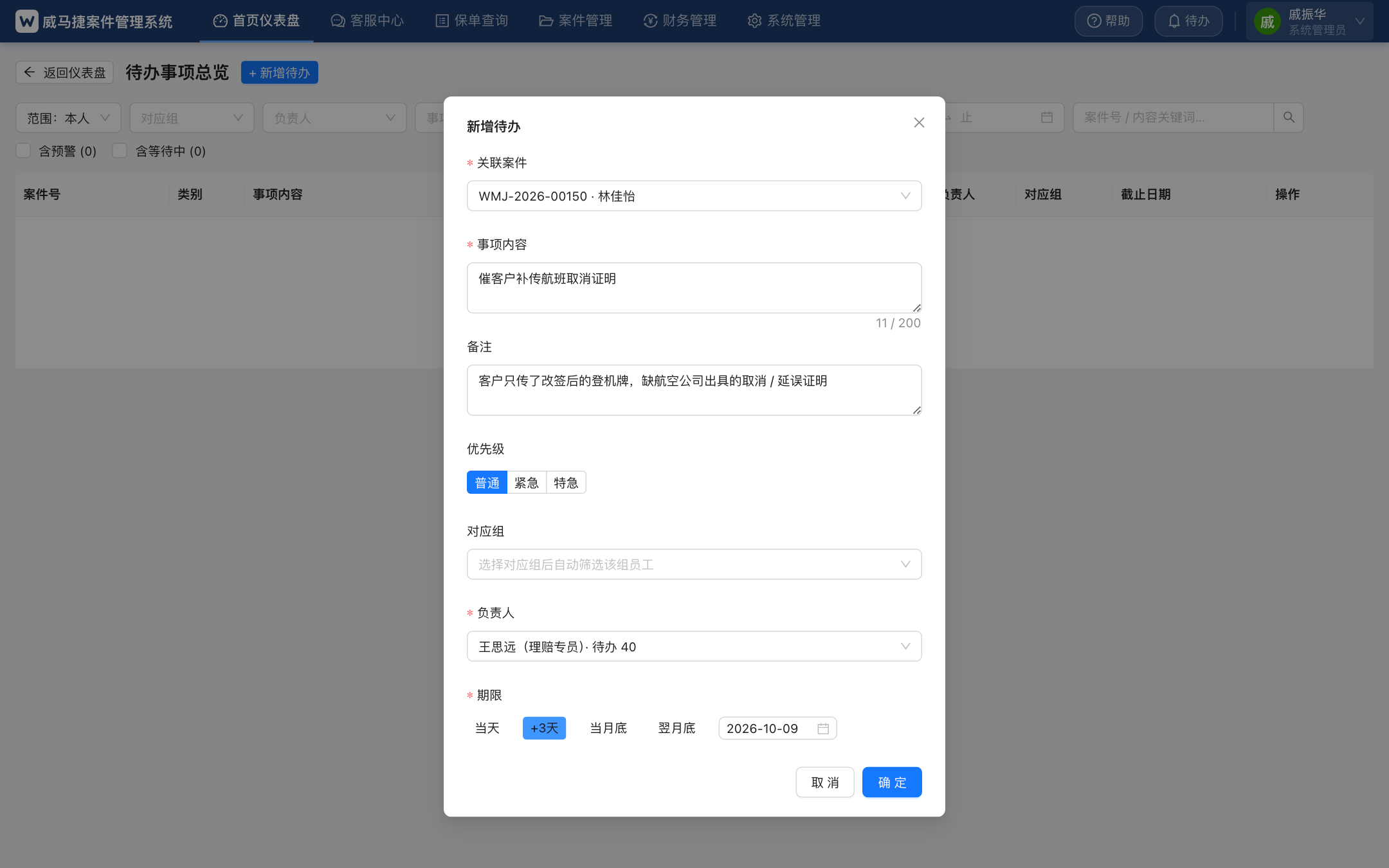
Task: Click inside the 事项内容 text area
Action: 694,287
